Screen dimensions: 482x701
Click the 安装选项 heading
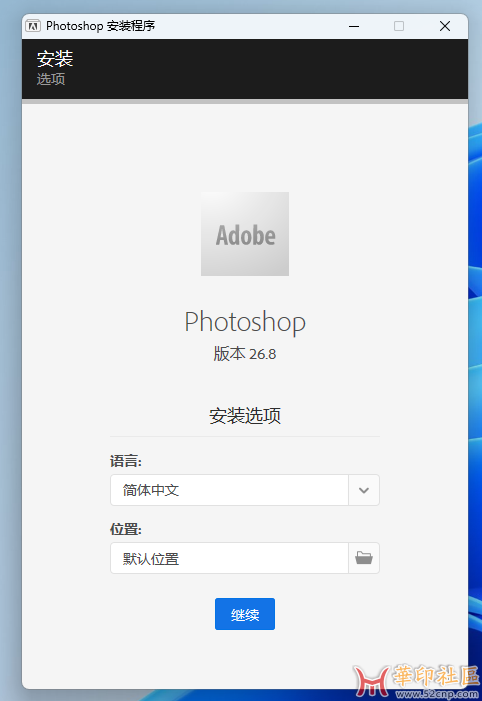coord(245,416)
